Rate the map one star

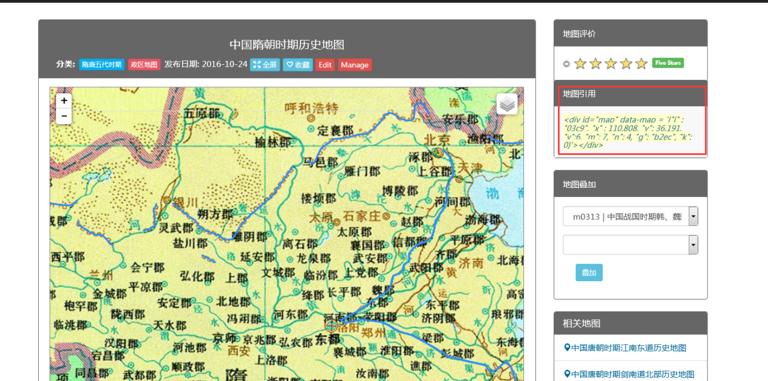(x=580, y=64)
